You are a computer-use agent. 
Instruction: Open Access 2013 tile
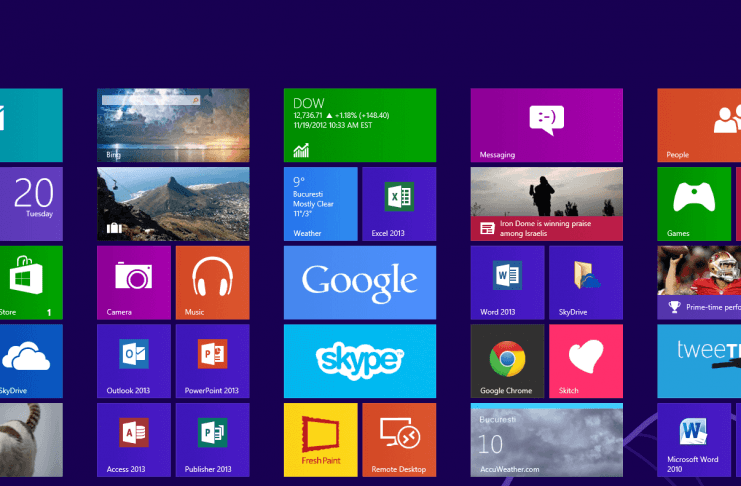(x=134, y=440)
